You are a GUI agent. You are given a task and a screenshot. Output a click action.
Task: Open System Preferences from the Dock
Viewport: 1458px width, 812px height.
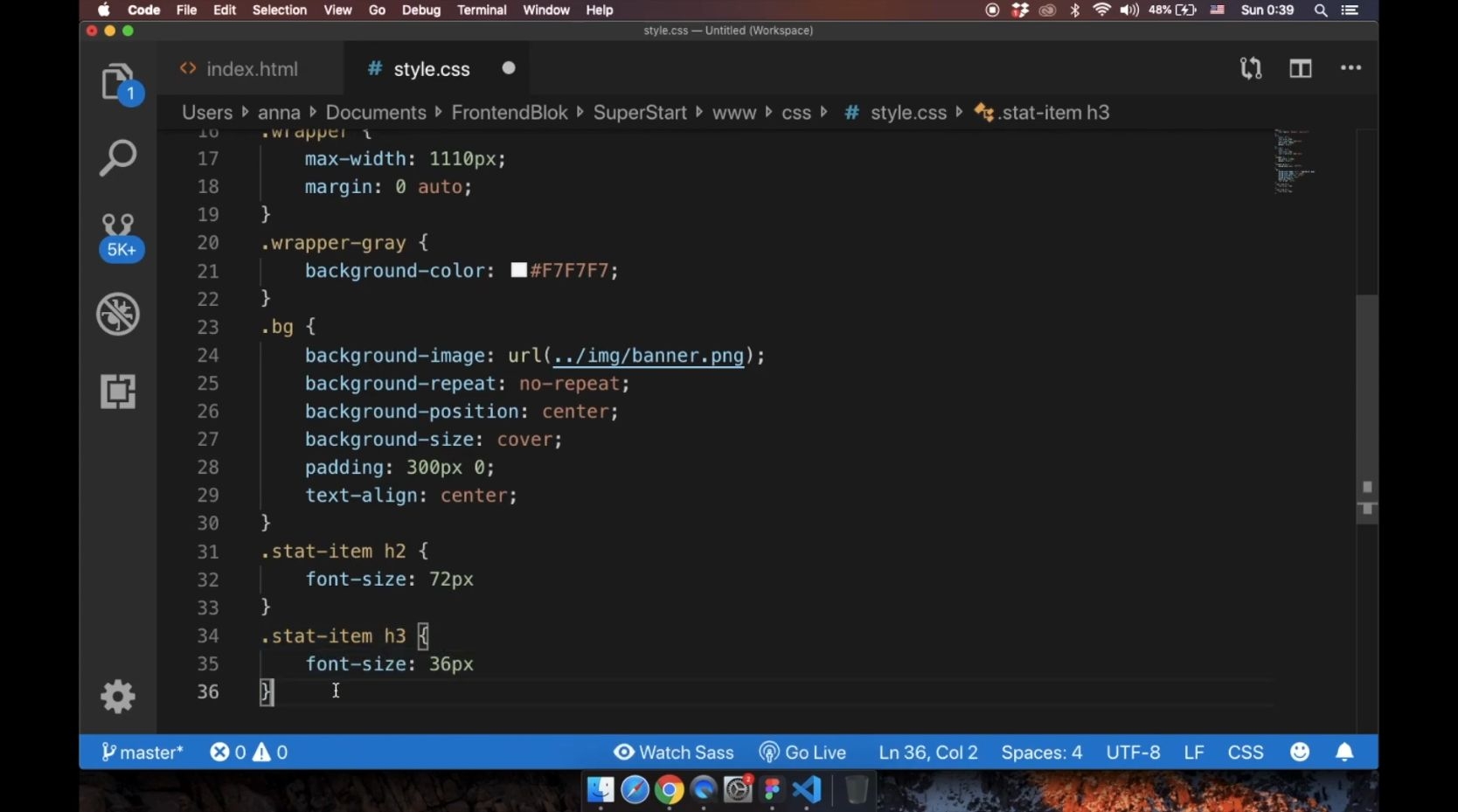[738, 790]
